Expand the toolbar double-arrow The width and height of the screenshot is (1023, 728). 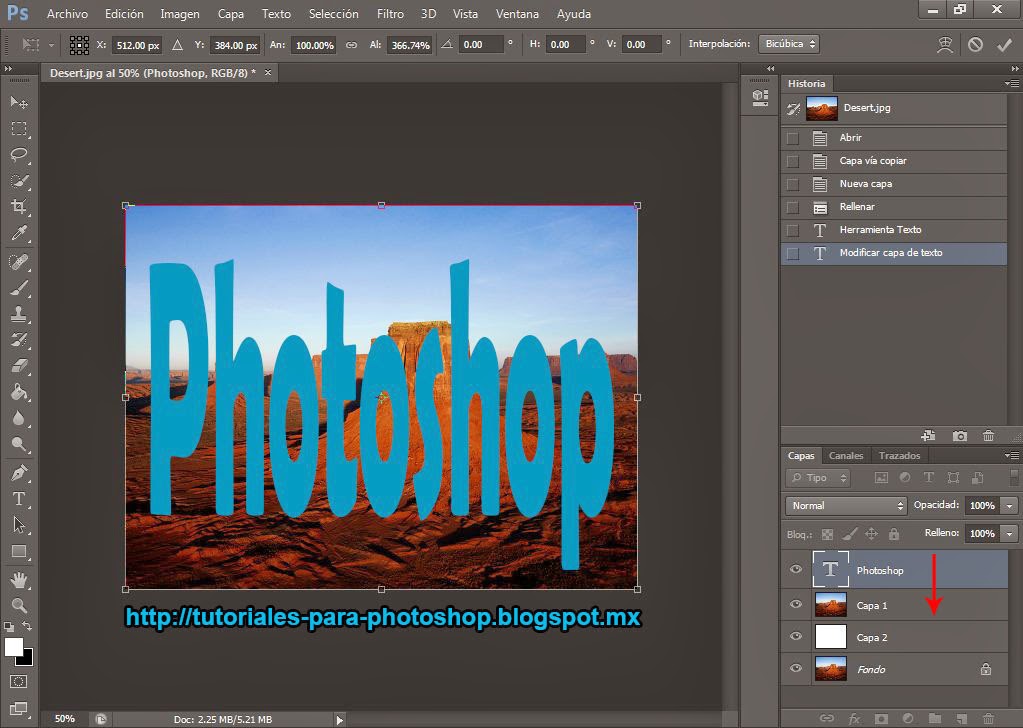pyautogui.click(x=8, y=68)
